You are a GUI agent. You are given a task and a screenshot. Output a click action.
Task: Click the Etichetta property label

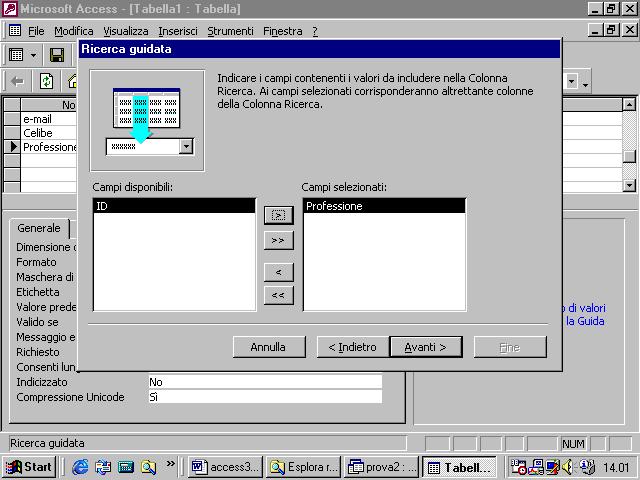[x=38, y=292]
